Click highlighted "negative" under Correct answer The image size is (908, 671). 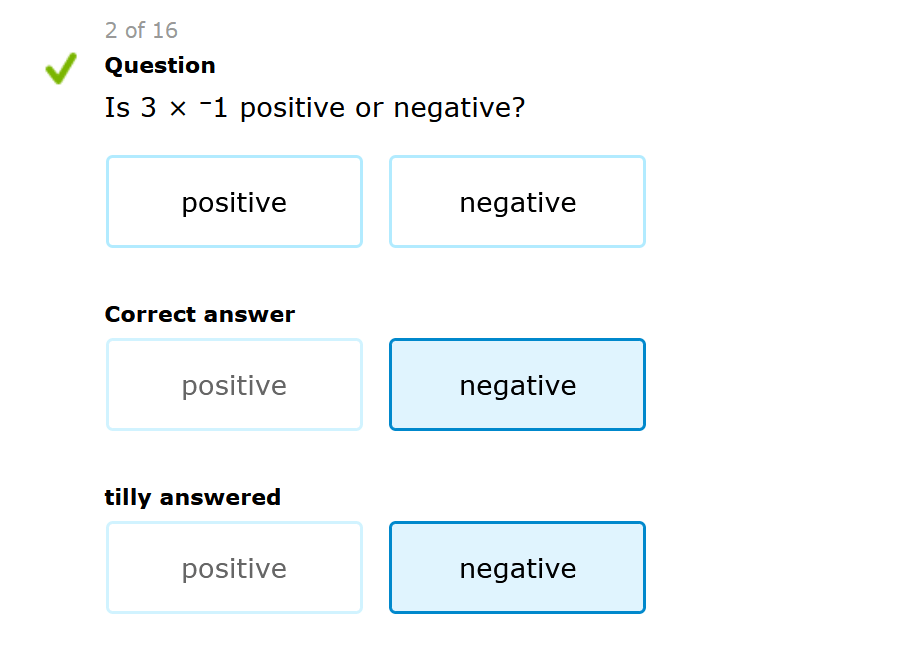tap(517, 385)
